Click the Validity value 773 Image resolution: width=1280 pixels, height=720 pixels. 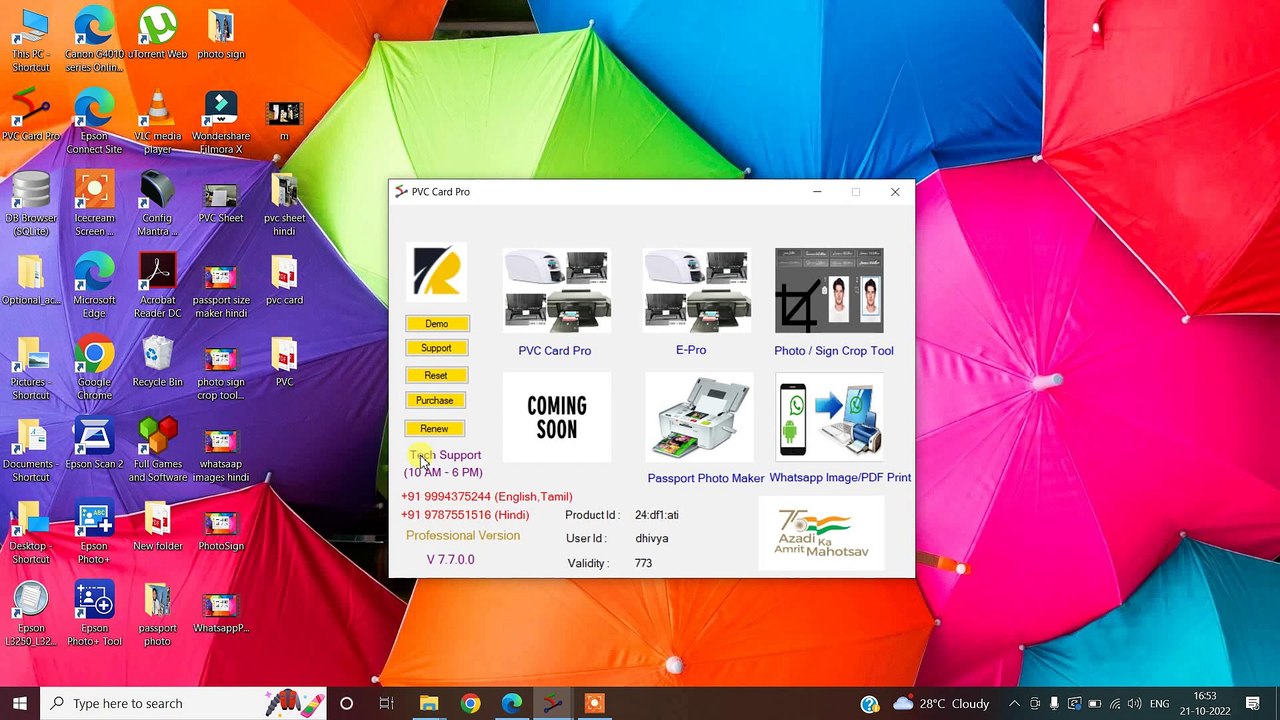point(643,563)
